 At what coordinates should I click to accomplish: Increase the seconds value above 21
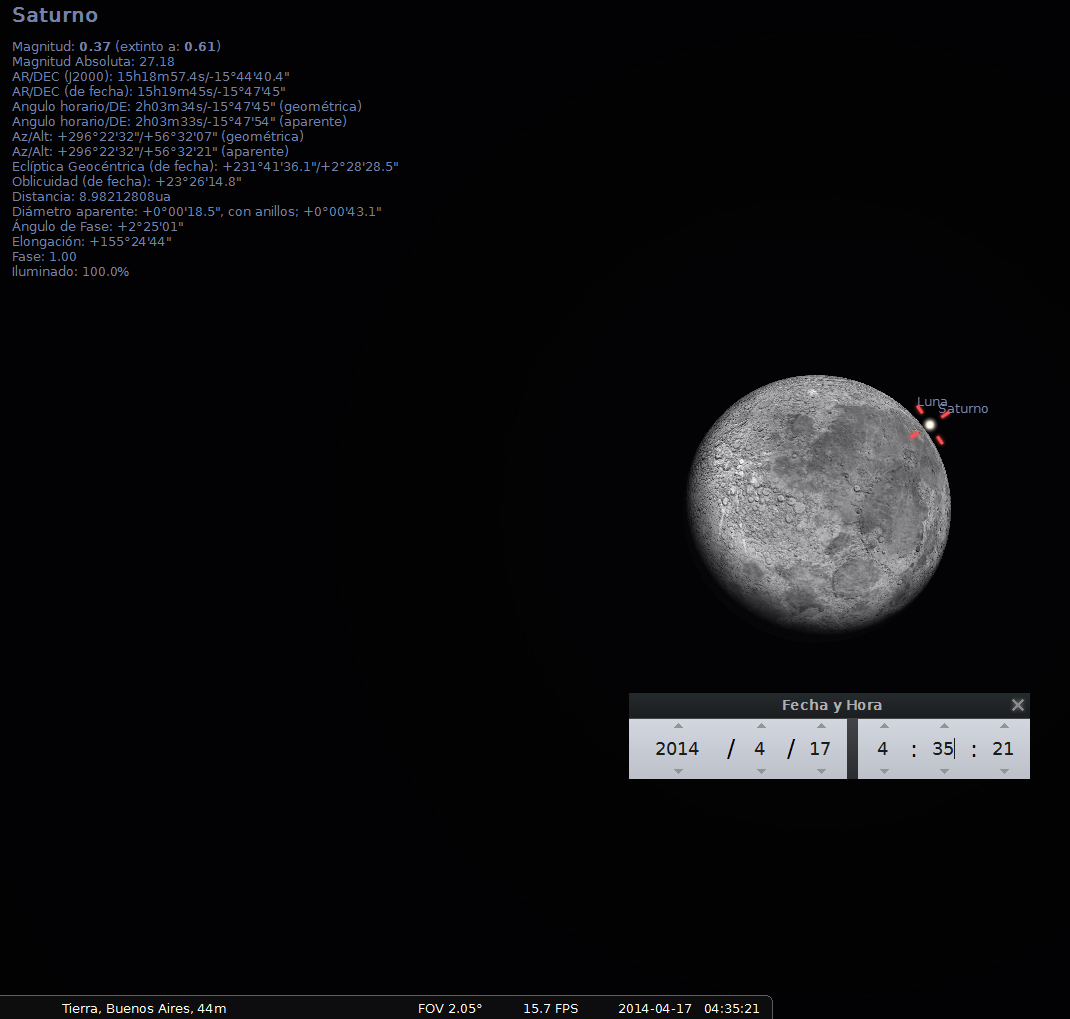(x=1004, y=726)
